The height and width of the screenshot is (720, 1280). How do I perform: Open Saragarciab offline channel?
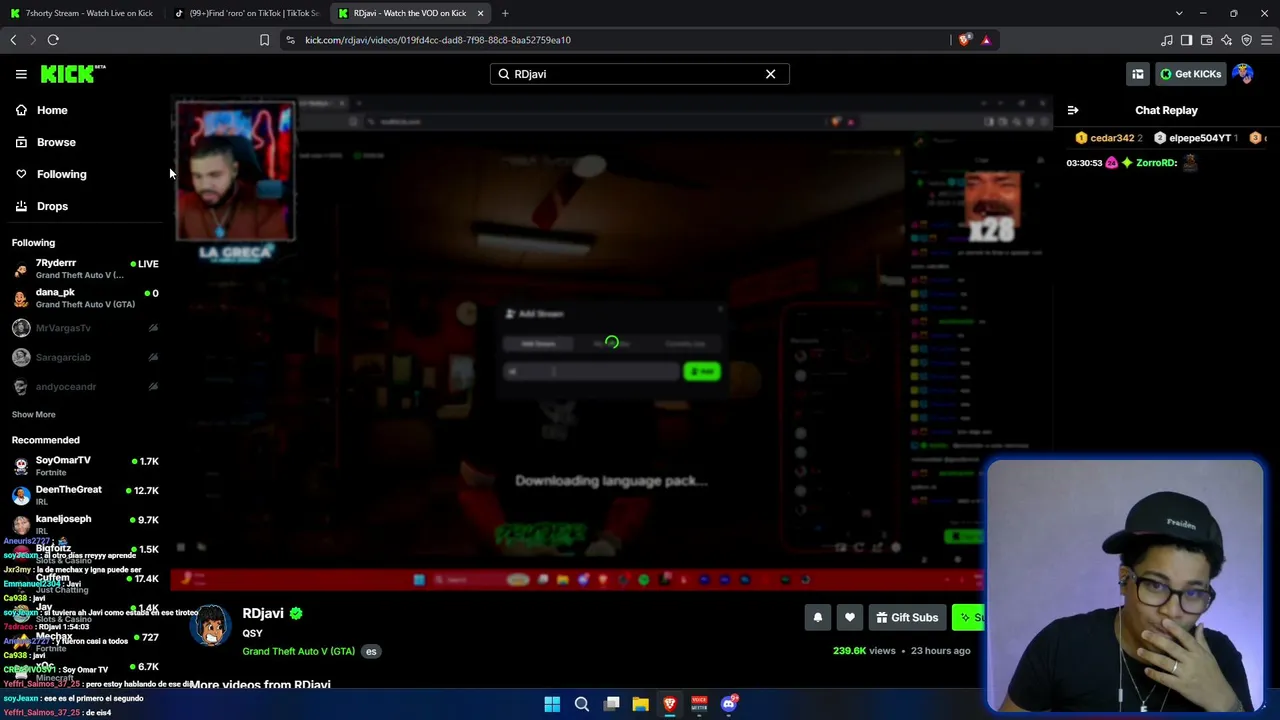point(85,357)
